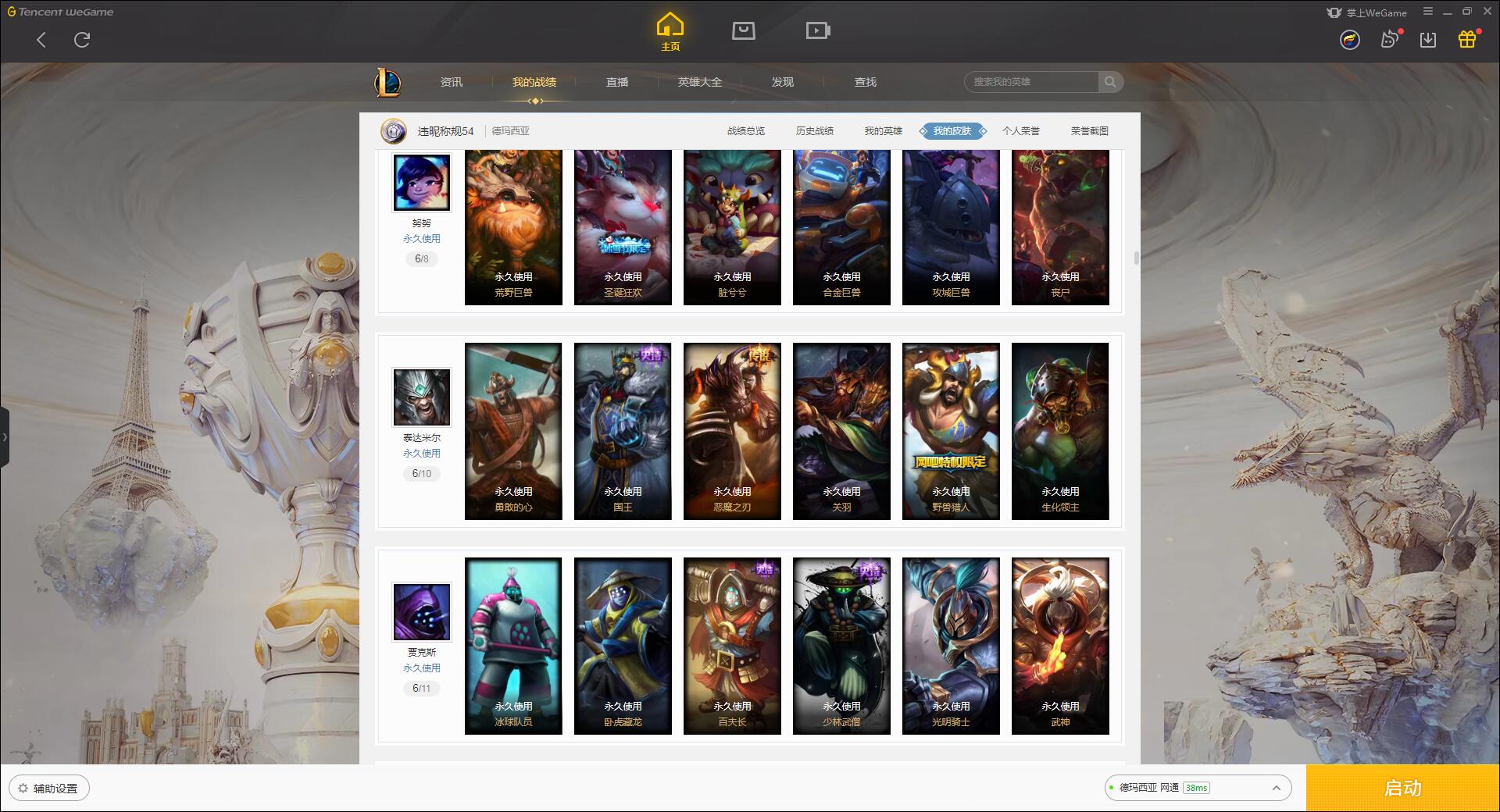Open 圣诞狂欢 skin card
Viewport: 1500px width, 812px height.
point(623,227)
